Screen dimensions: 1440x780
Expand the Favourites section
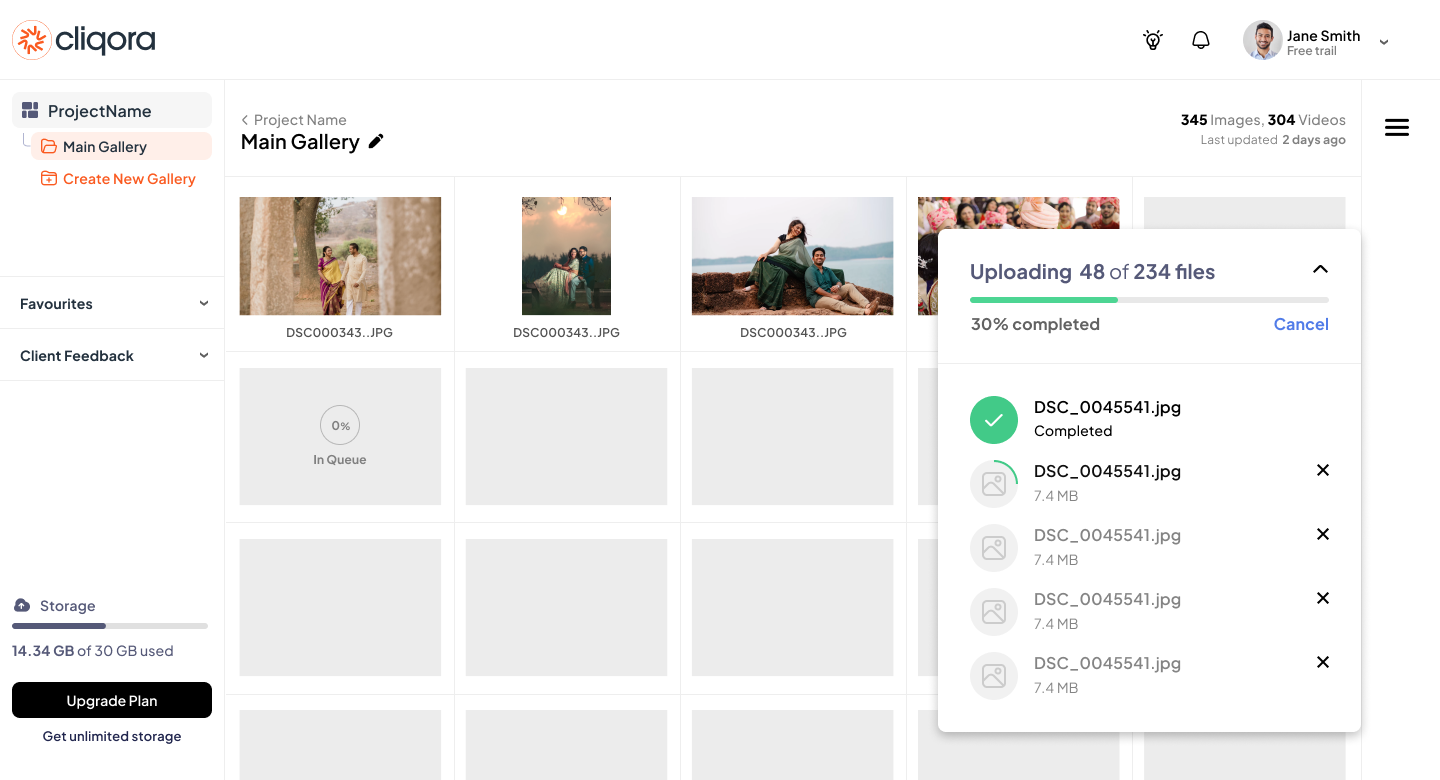pos(112,304)
